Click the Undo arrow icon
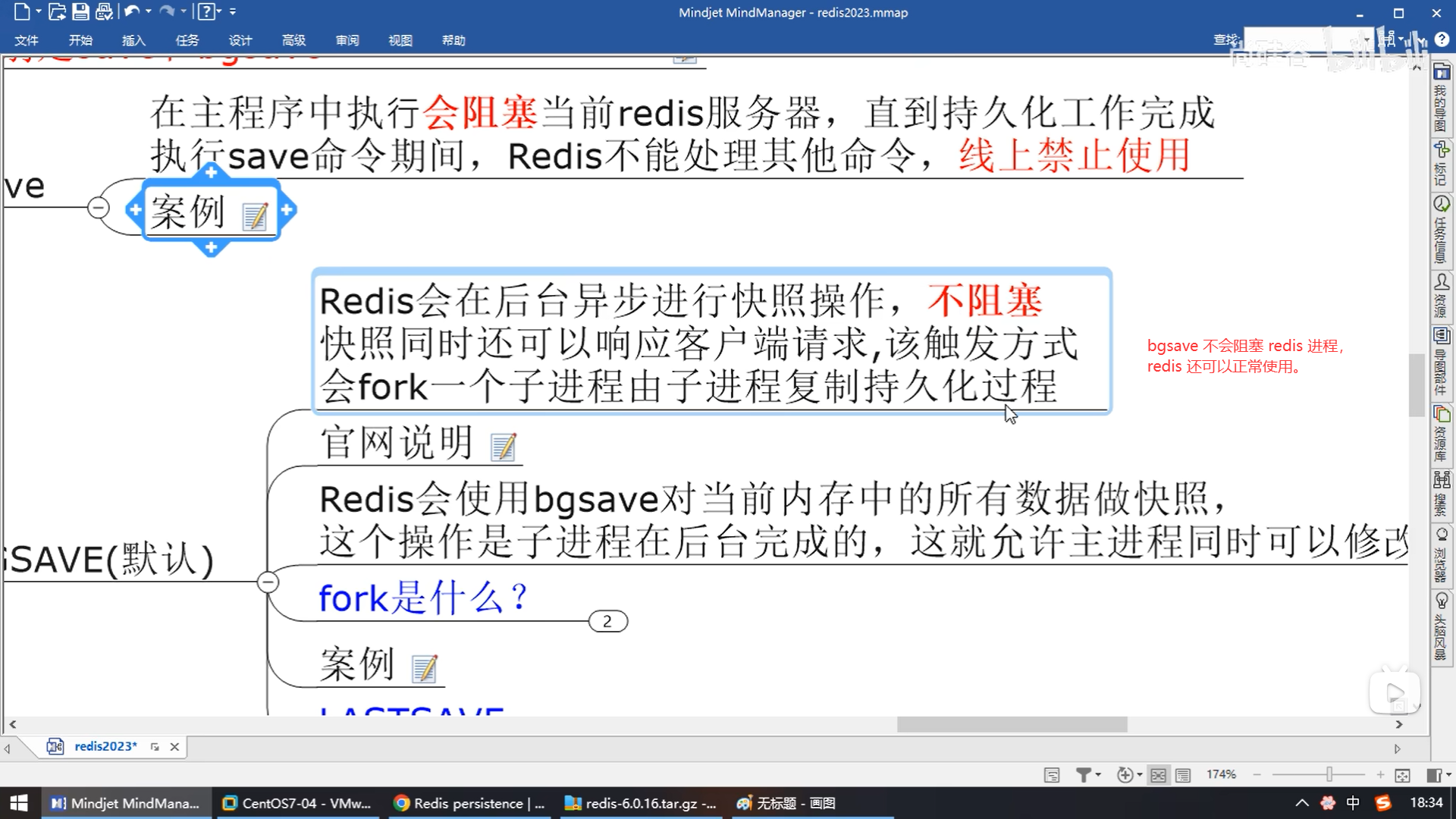 coord(132,11)
